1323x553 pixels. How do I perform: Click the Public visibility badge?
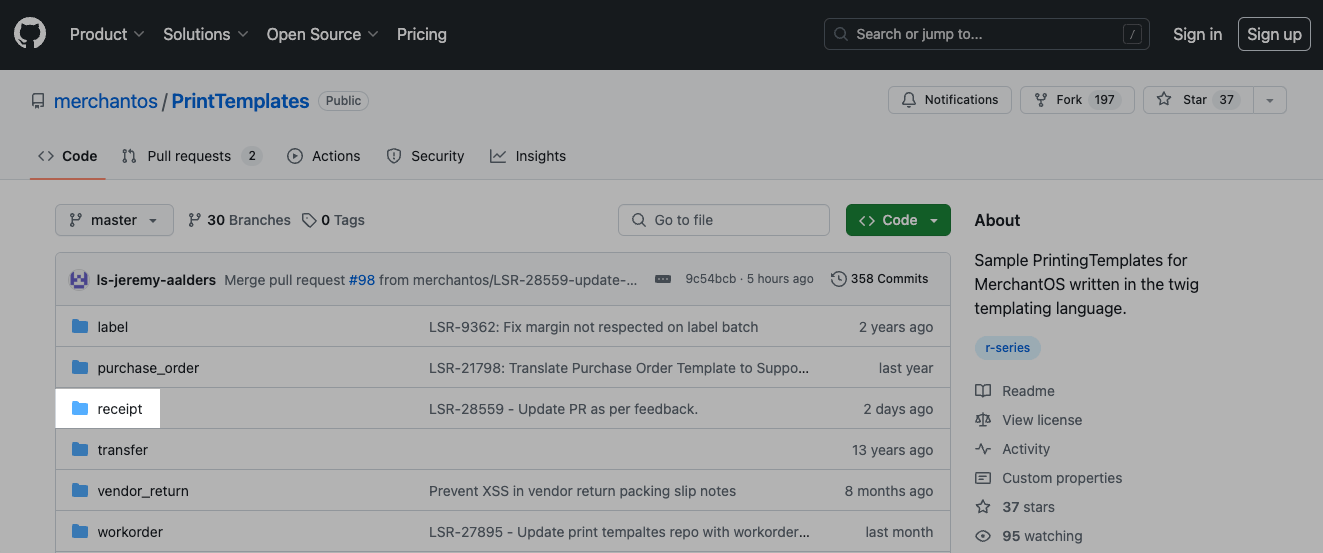point(343,101)
